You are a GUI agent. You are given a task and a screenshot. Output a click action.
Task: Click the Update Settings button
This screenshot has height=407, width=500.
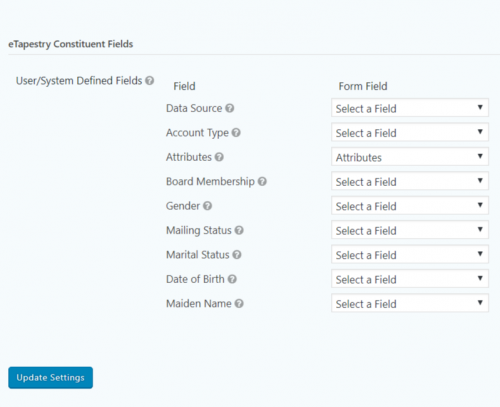50,378
